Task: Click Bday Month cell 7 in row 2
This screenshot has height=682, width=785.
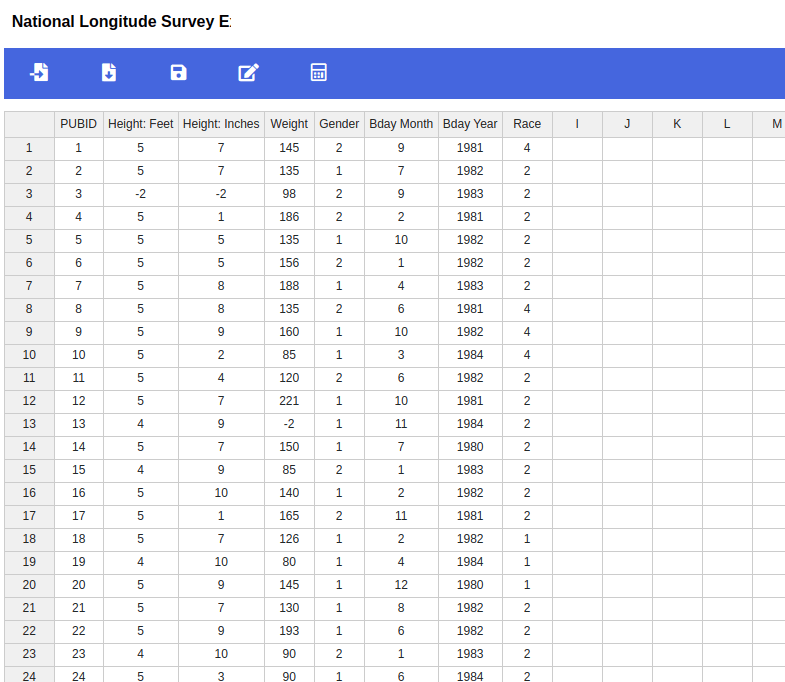Action: click(401, 171)
